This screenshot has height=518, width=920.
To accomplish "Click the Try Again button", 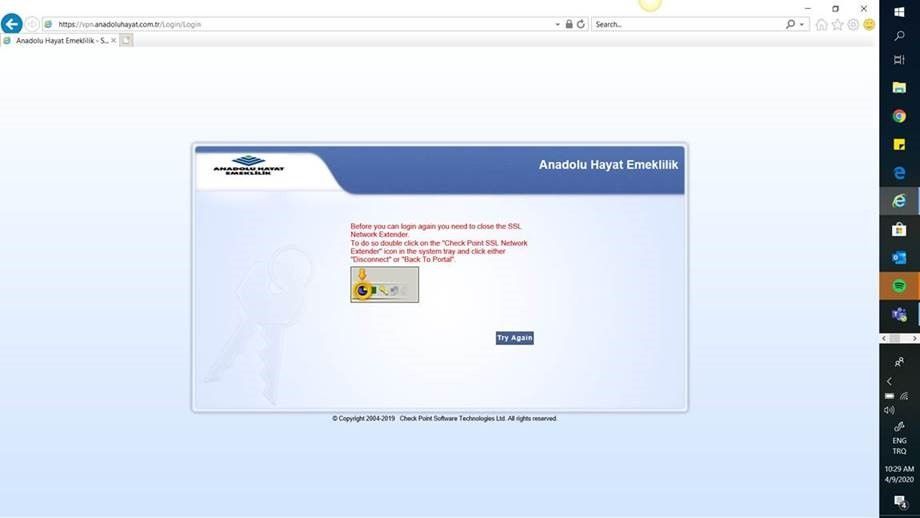I will (x=515, y=338).
